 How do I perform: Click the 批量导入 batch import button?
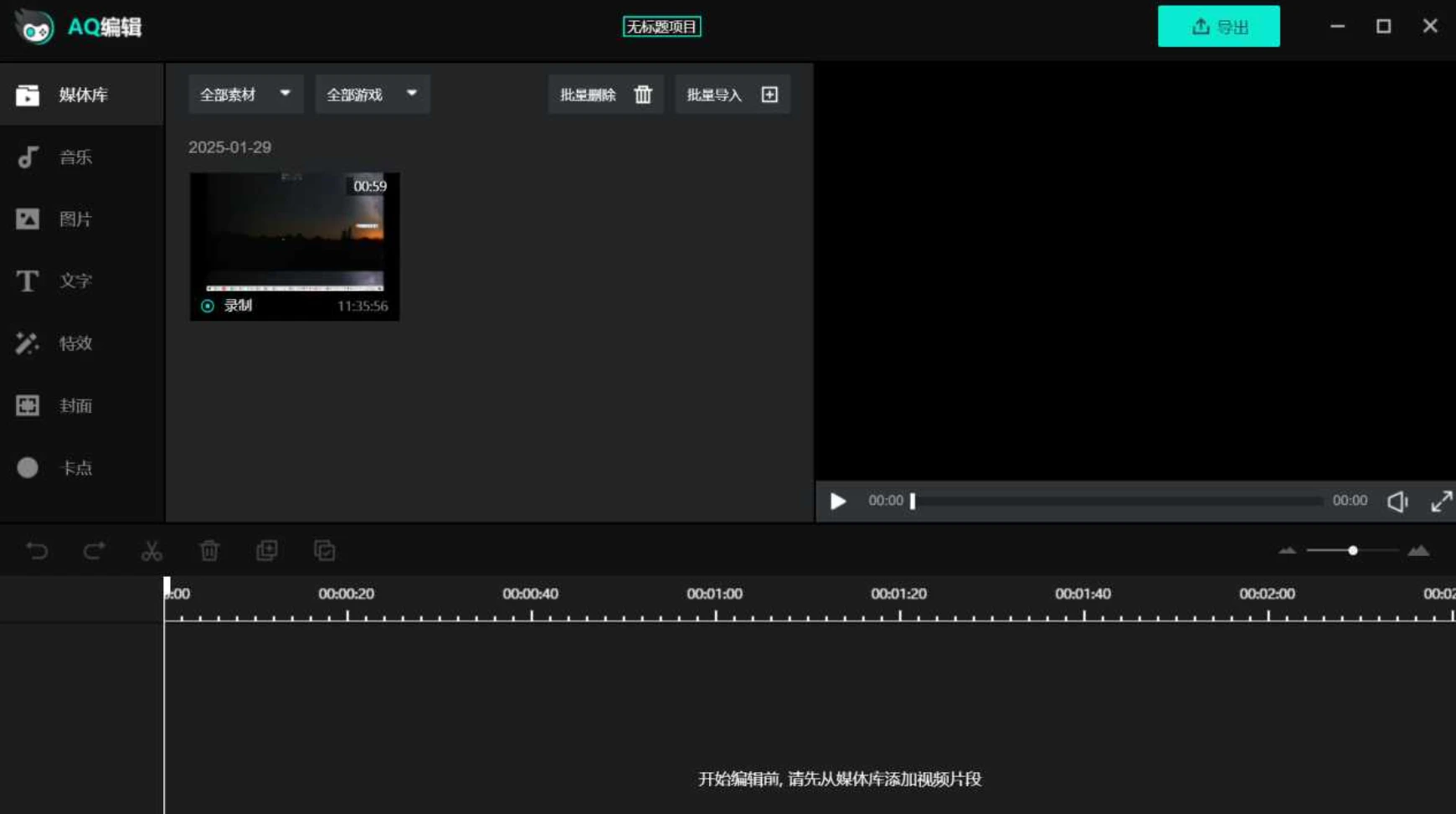click(731, 94)
